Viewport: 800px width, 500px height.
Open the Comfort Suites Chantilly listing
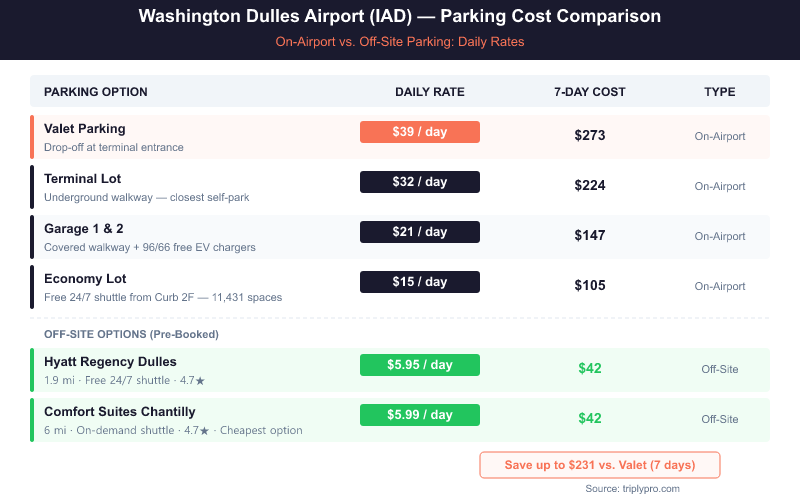120,412
